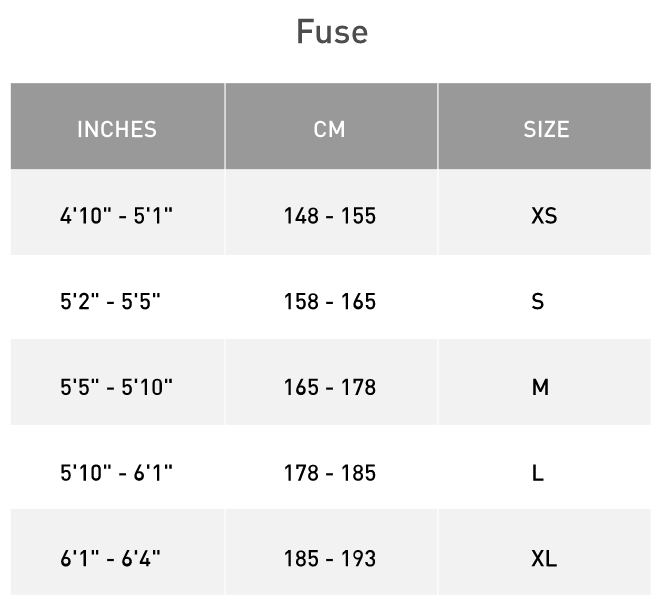
Task: Click the 5'5" - 5'10" height cell
Action: click(x=117, y=387)
